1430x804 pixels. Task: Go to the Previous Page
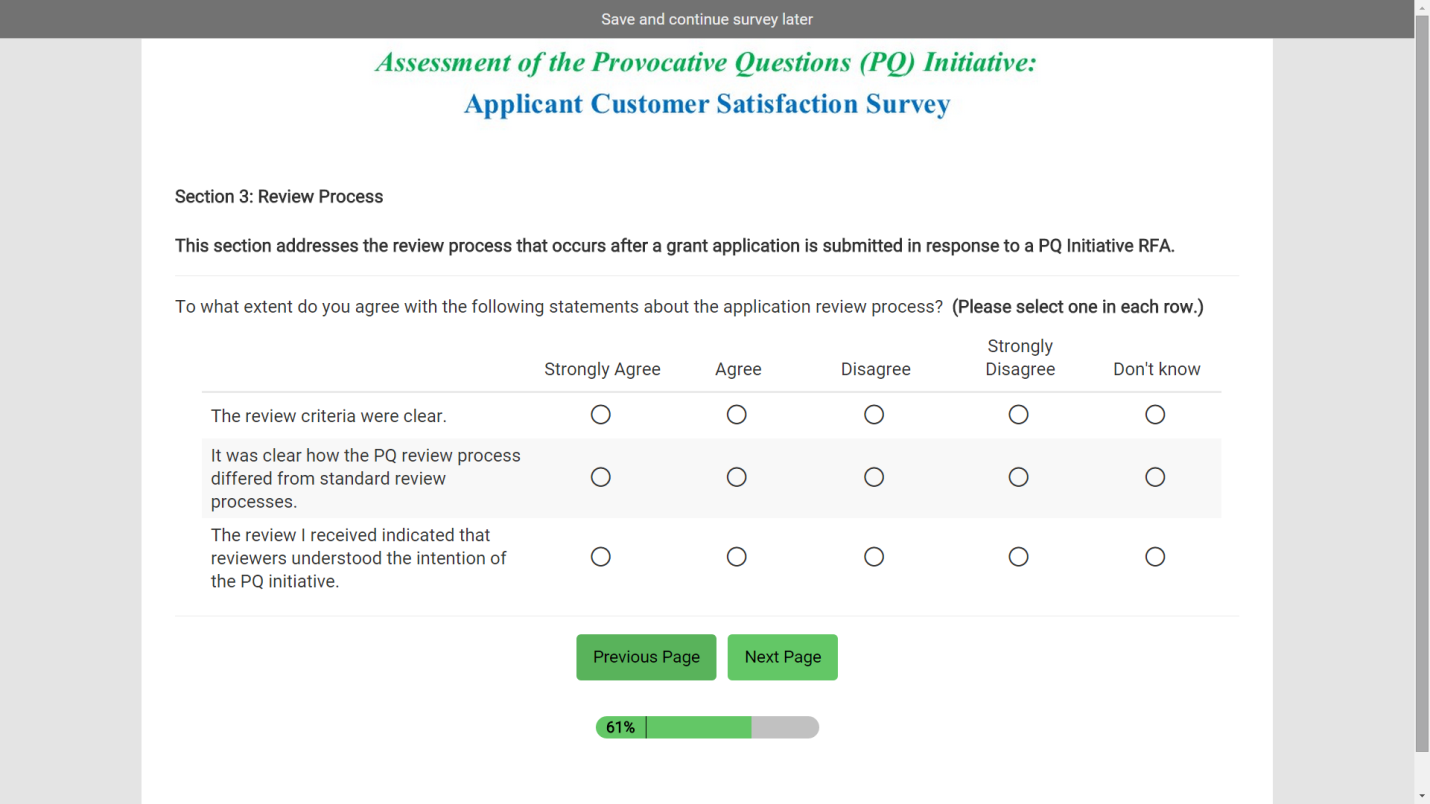[646, 657]
